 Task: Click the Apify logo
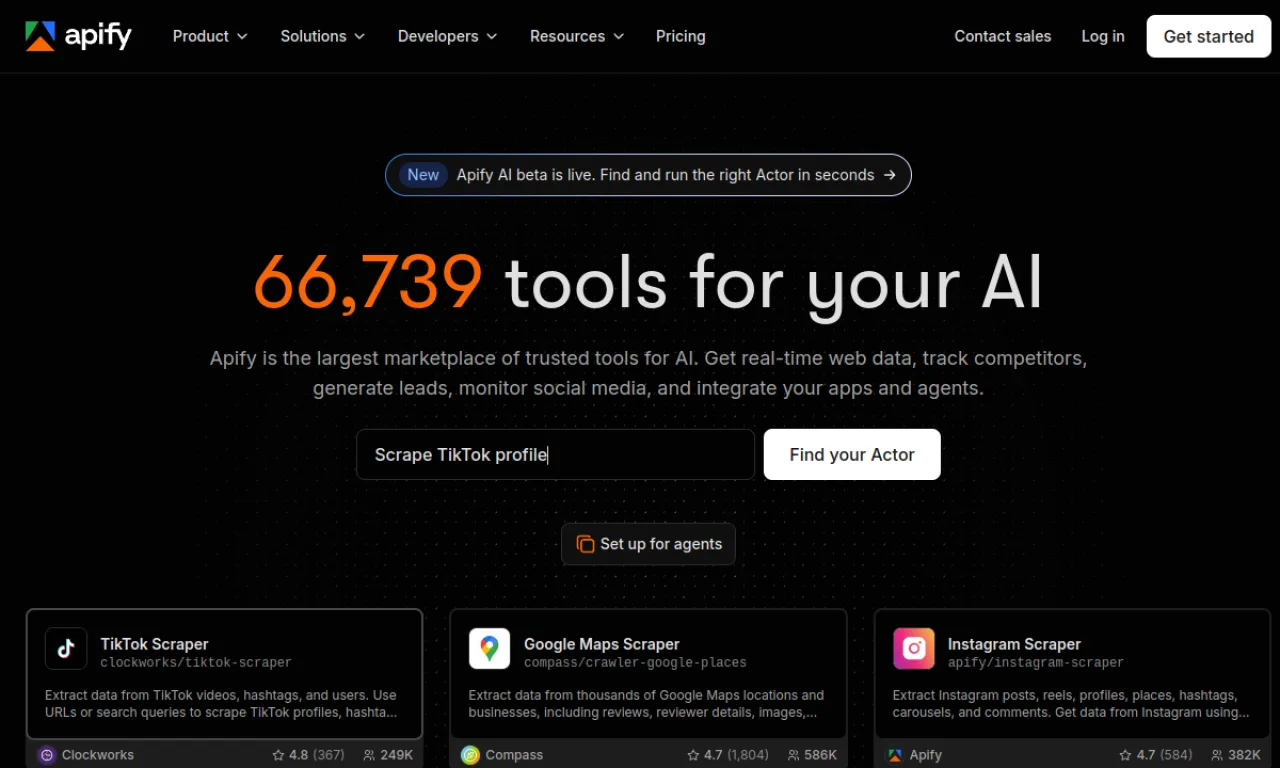[78, 36]
